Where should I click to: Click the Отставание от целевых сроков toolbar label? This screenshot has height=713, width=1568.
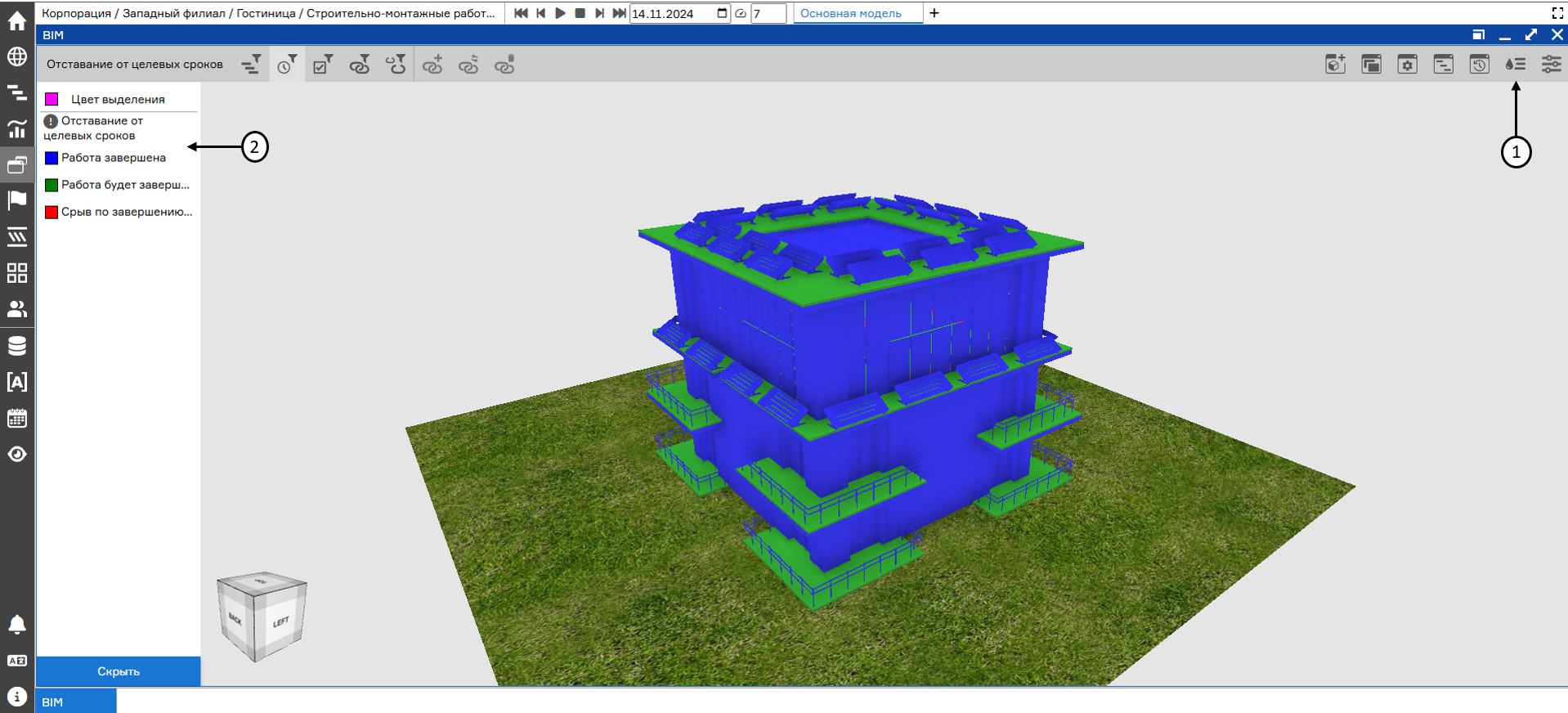135,65
